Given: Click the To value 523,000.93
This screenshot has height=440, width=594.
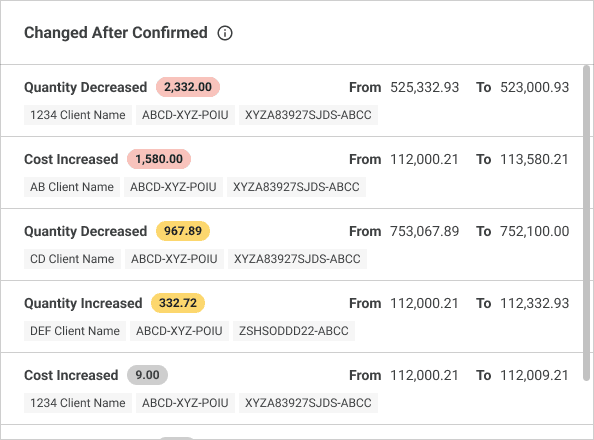Looking at the screenshot, I should (535, 87).
